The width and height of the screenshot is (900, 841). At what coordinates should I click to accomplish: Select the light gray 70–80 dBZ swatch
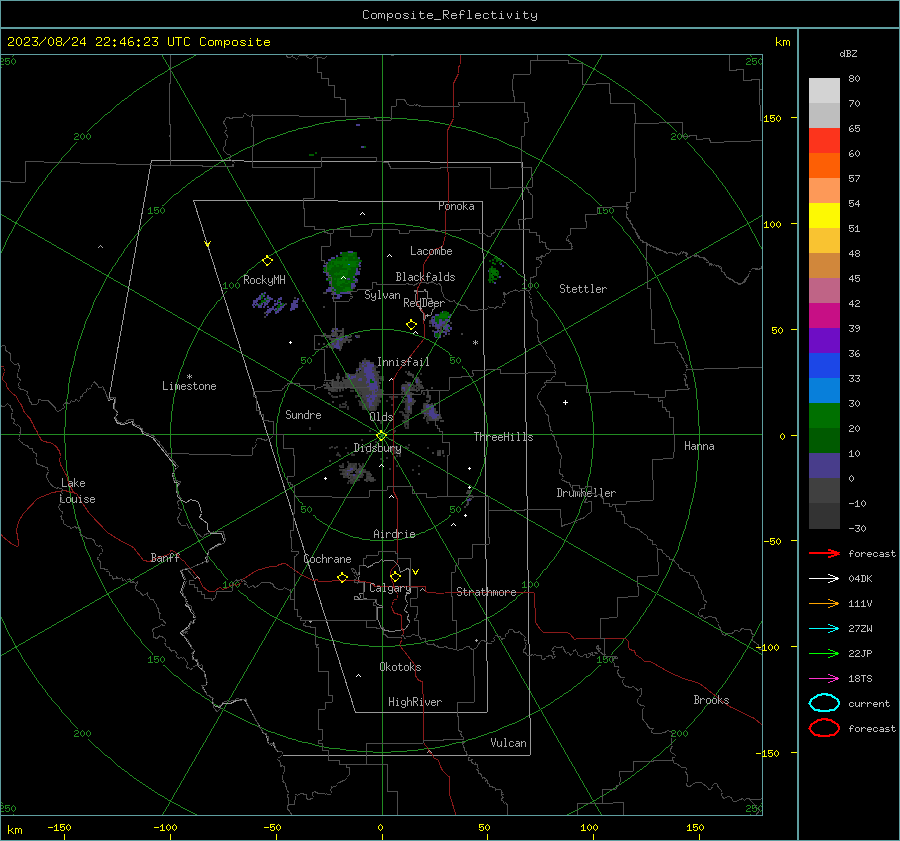(824, 91)
